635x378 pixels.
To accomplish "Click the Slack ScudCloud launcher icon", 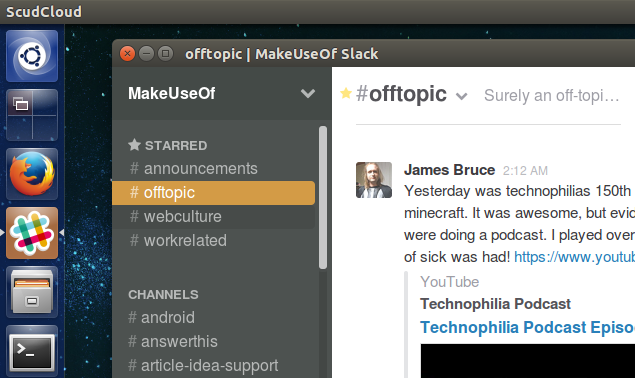I will coord(32,233).
